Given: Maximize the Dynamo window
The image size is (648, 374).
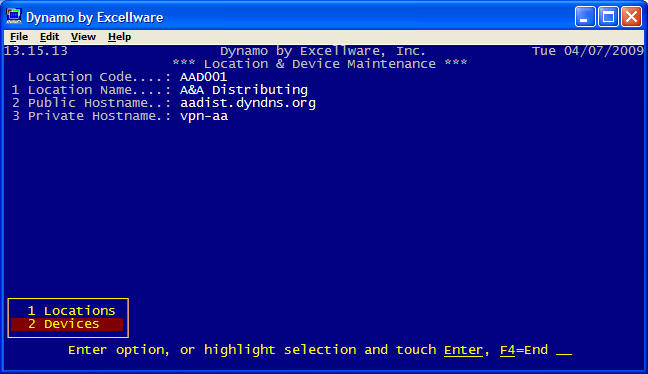Looking at the screenshot, I should tap(608, 17).
